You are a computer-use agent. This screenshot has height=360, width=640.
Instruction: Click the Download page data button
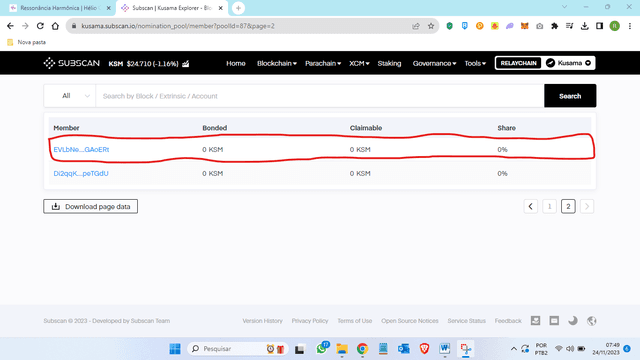pyautogui.click(x=91, y=207)
